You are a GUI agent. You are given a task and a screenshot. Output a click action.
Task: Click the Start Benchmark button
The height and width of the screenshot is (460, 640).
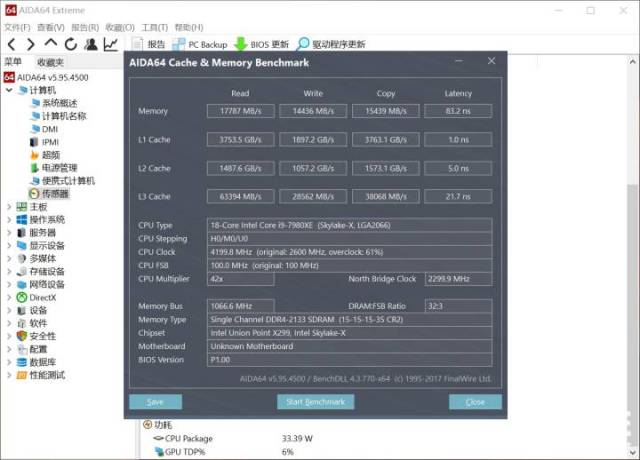(x=316, y=402)
